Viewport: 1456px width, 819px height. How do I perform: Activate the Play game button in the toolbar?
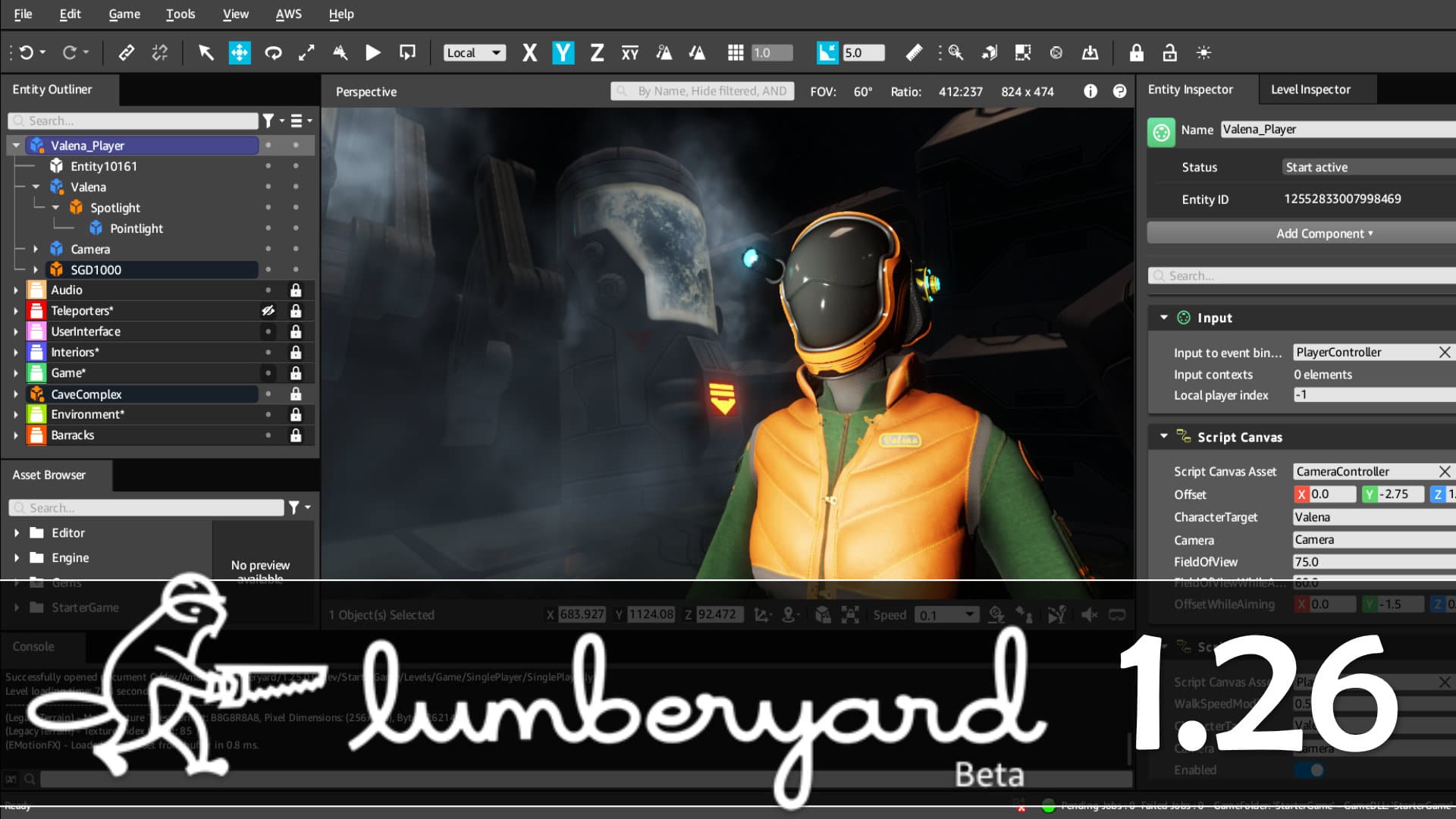point(372,53)
